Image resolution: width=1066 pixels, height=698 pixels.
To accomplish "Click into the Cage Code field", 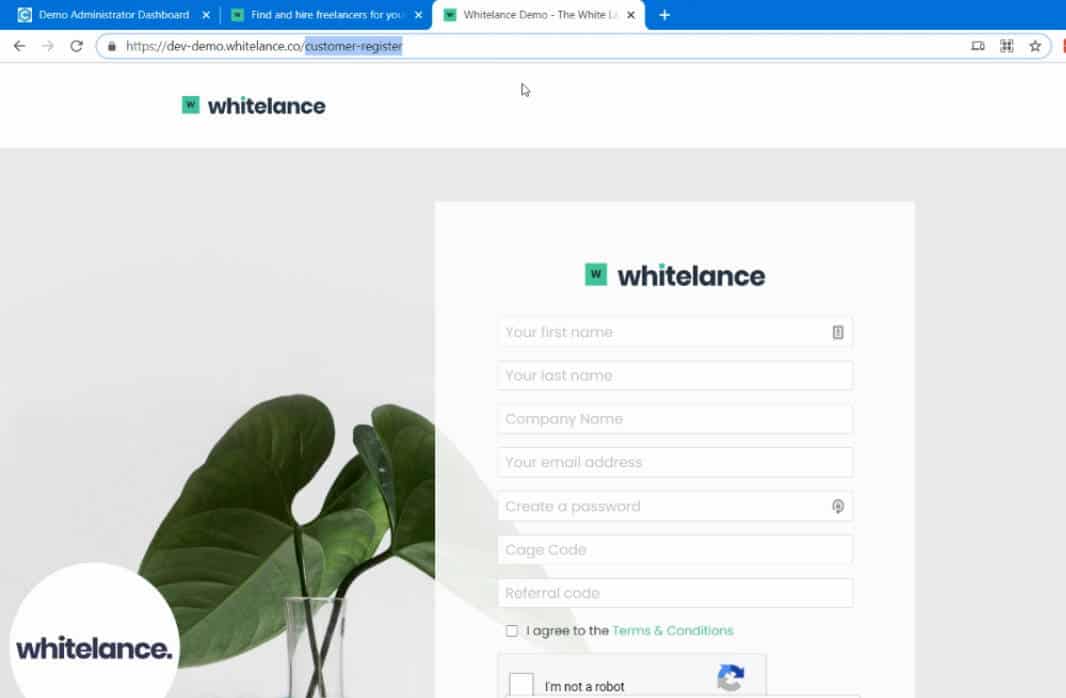I will click(x=674, y=550).
